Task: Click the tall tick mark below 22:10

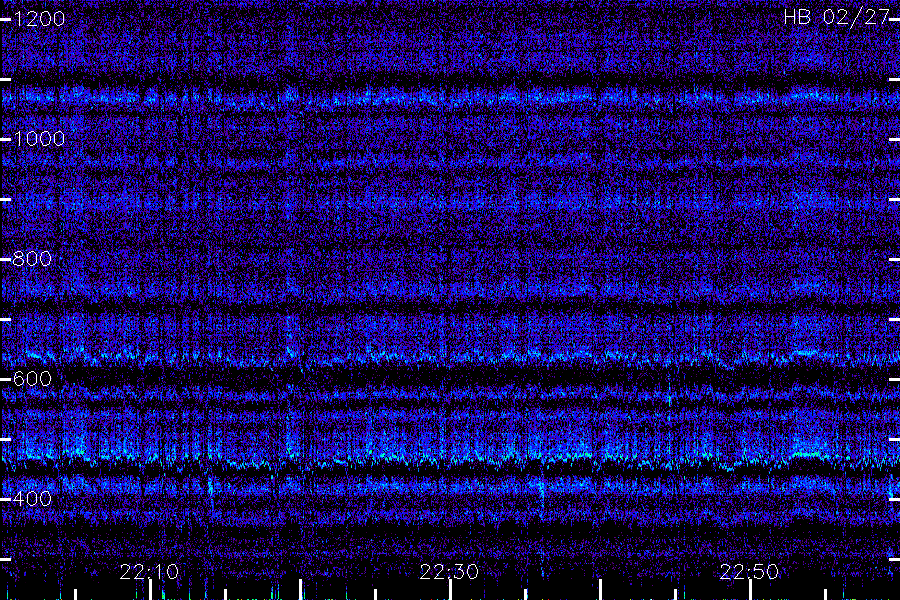Action: [x=150, y=590]
